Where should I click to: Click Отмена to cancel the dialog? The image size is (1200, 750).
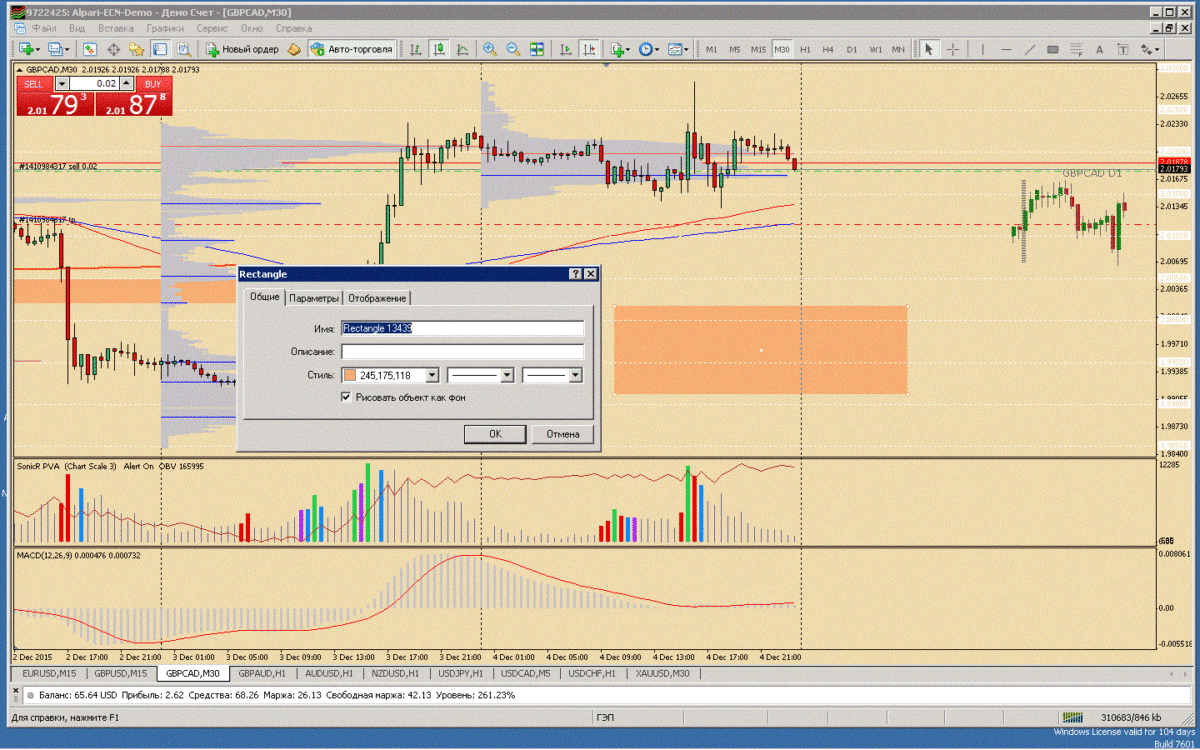tap(563, 434)
